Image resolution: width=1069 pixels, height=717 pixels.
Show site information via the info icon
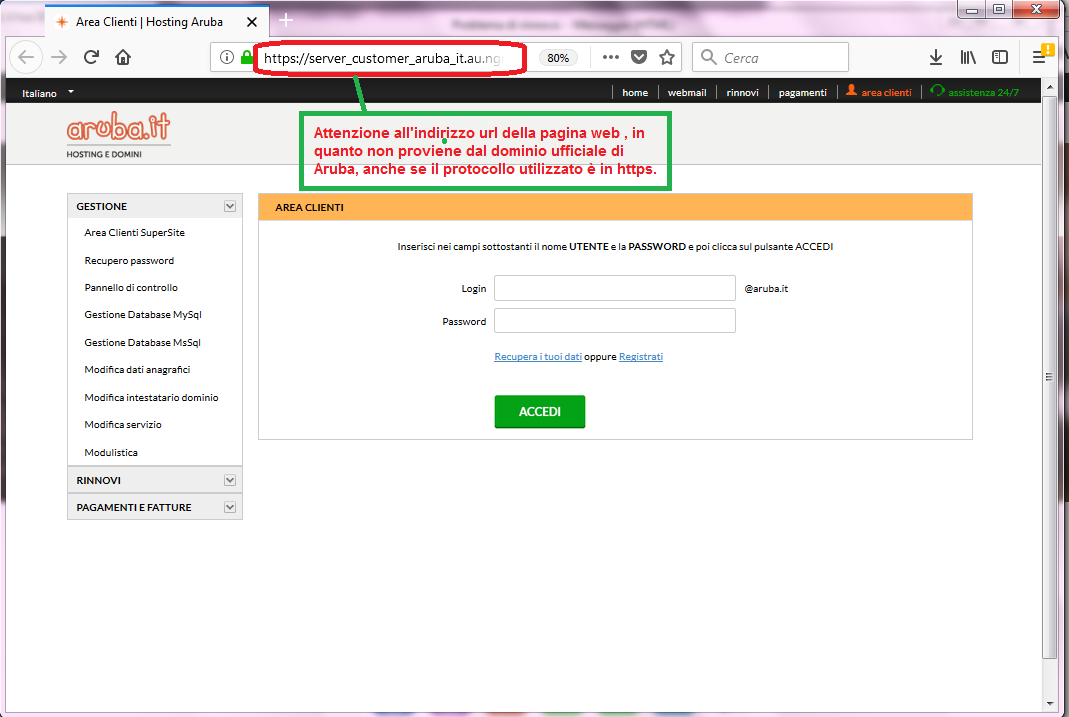pyautogui.click(x=227, y=57)
